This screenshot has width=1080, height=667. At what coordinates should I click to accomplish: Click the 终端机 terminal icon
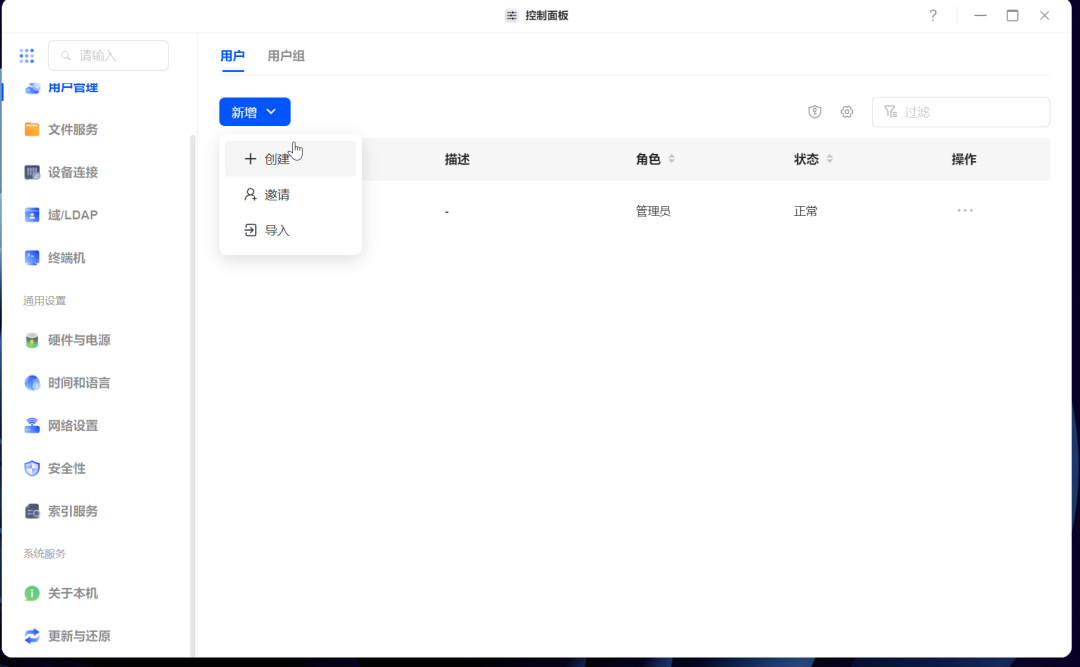tap(32, 258)
